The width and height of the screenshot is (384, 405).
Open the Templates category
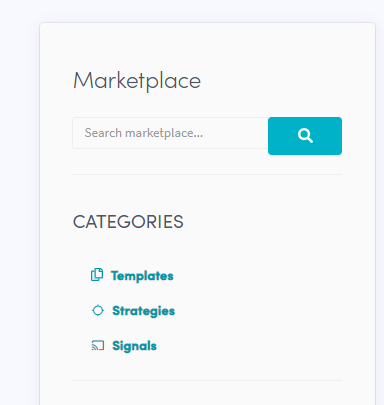(x=132, y=275)
